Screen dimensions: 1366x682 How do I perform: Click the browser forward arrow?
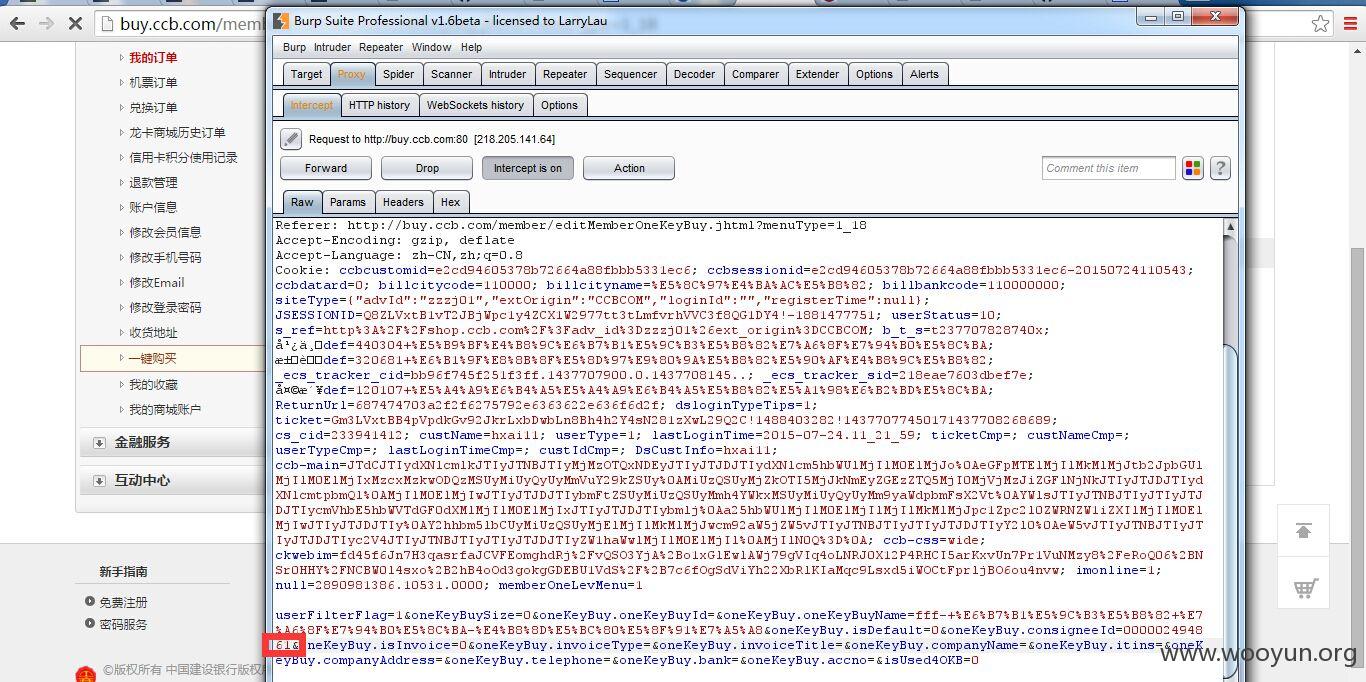pos(46,23)
